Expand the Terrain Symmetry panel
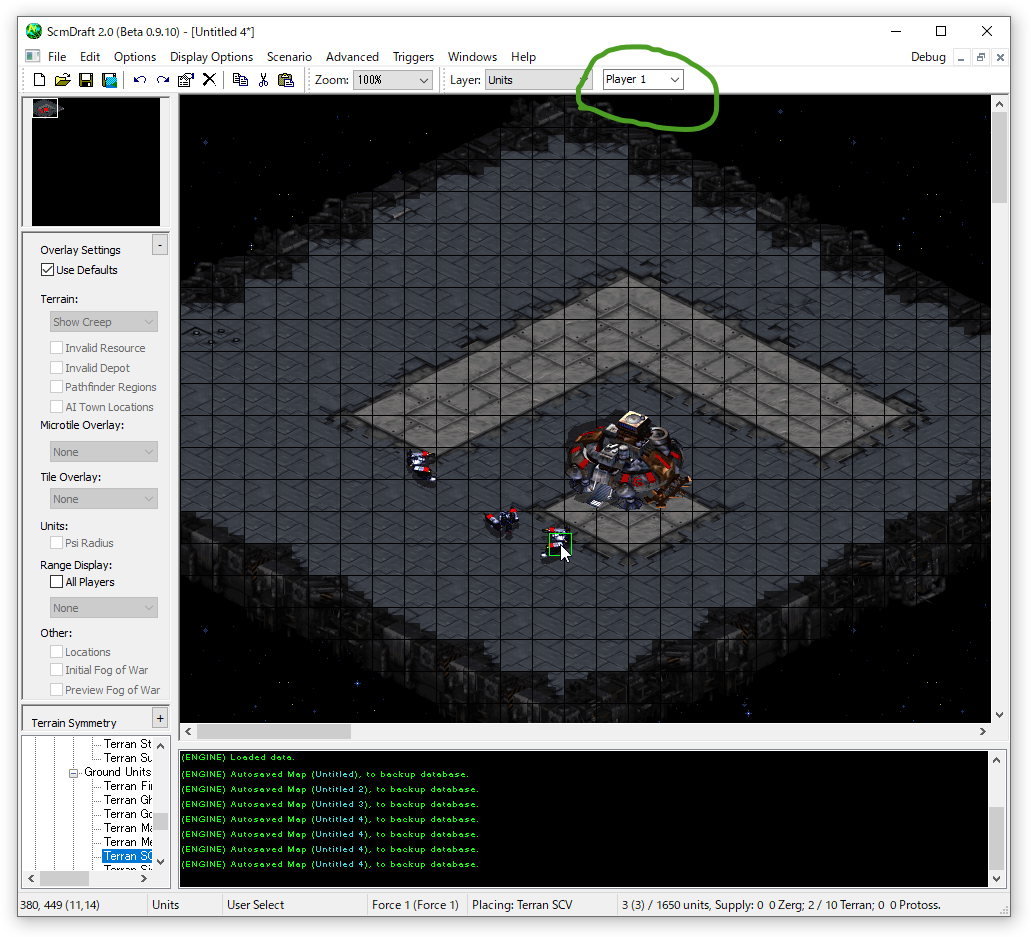Screen dimensions: 1031x937 (160, 718)
